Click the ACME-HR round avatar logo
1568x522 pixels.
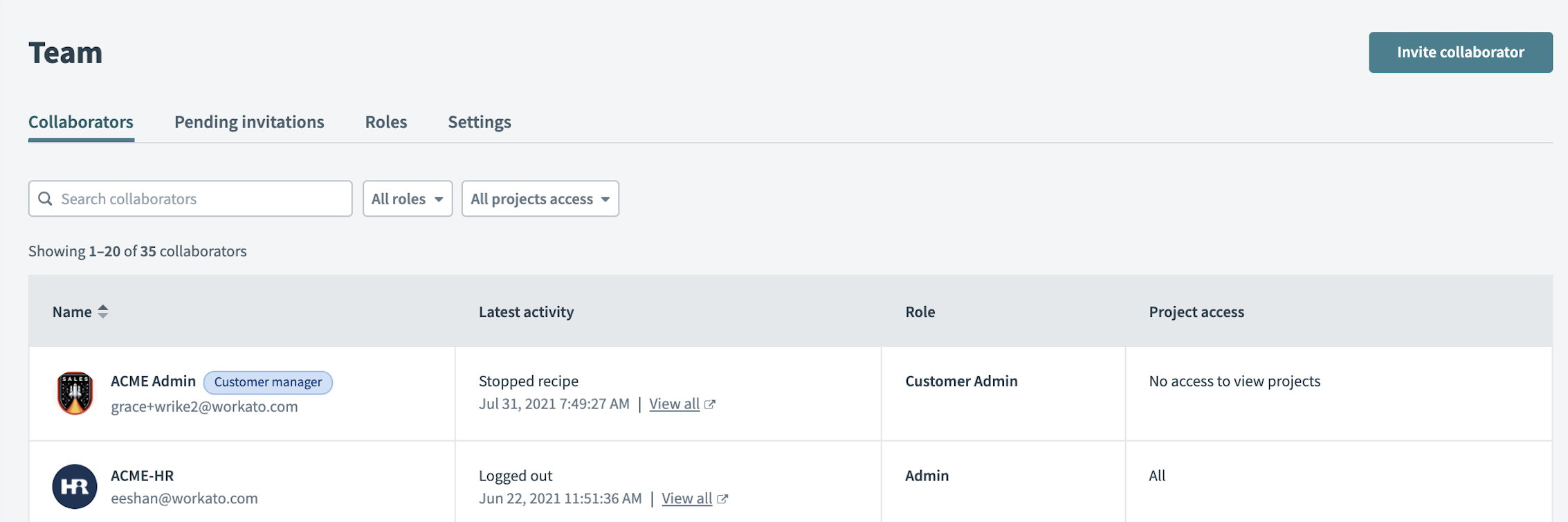click(75, 486)
